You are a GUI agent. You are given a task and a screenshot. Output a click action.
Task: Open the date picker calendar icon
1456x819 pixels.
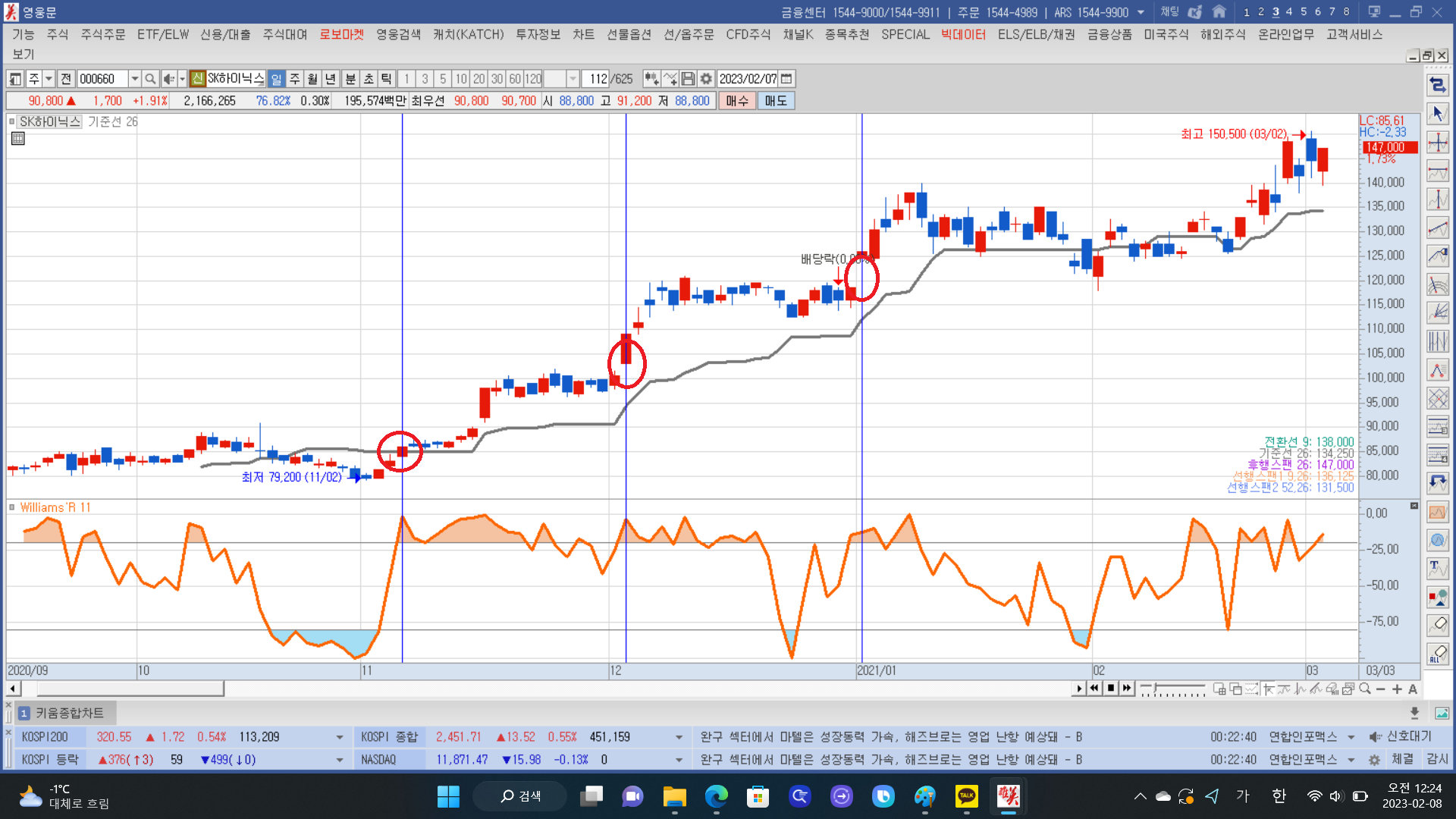click(786, 79)
